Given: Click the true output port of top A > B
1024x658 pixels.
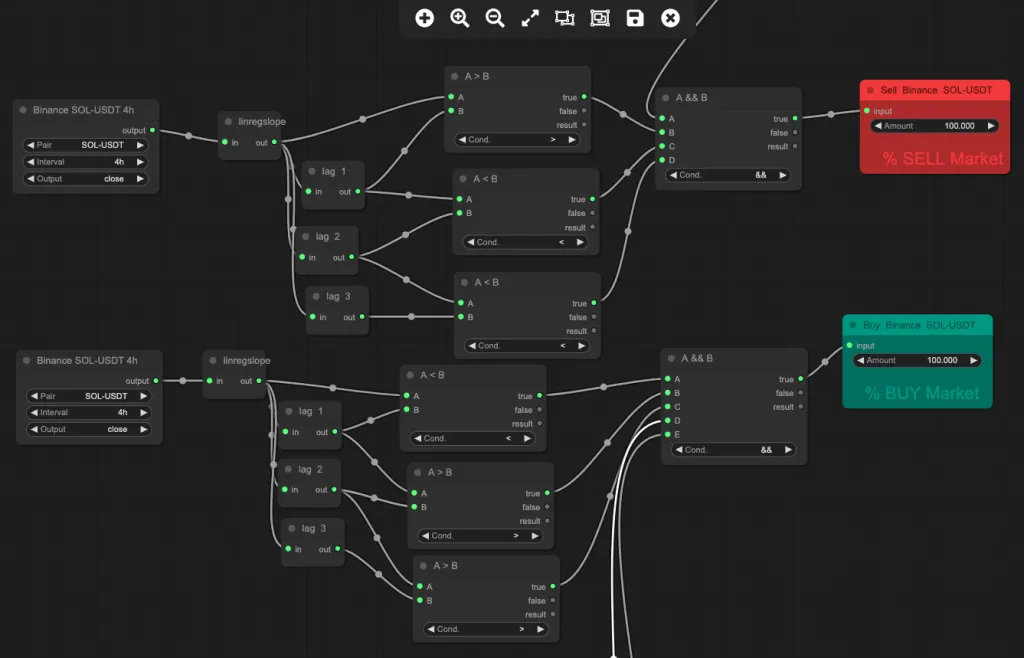Looking at the screenshot, I should [584, 97].
